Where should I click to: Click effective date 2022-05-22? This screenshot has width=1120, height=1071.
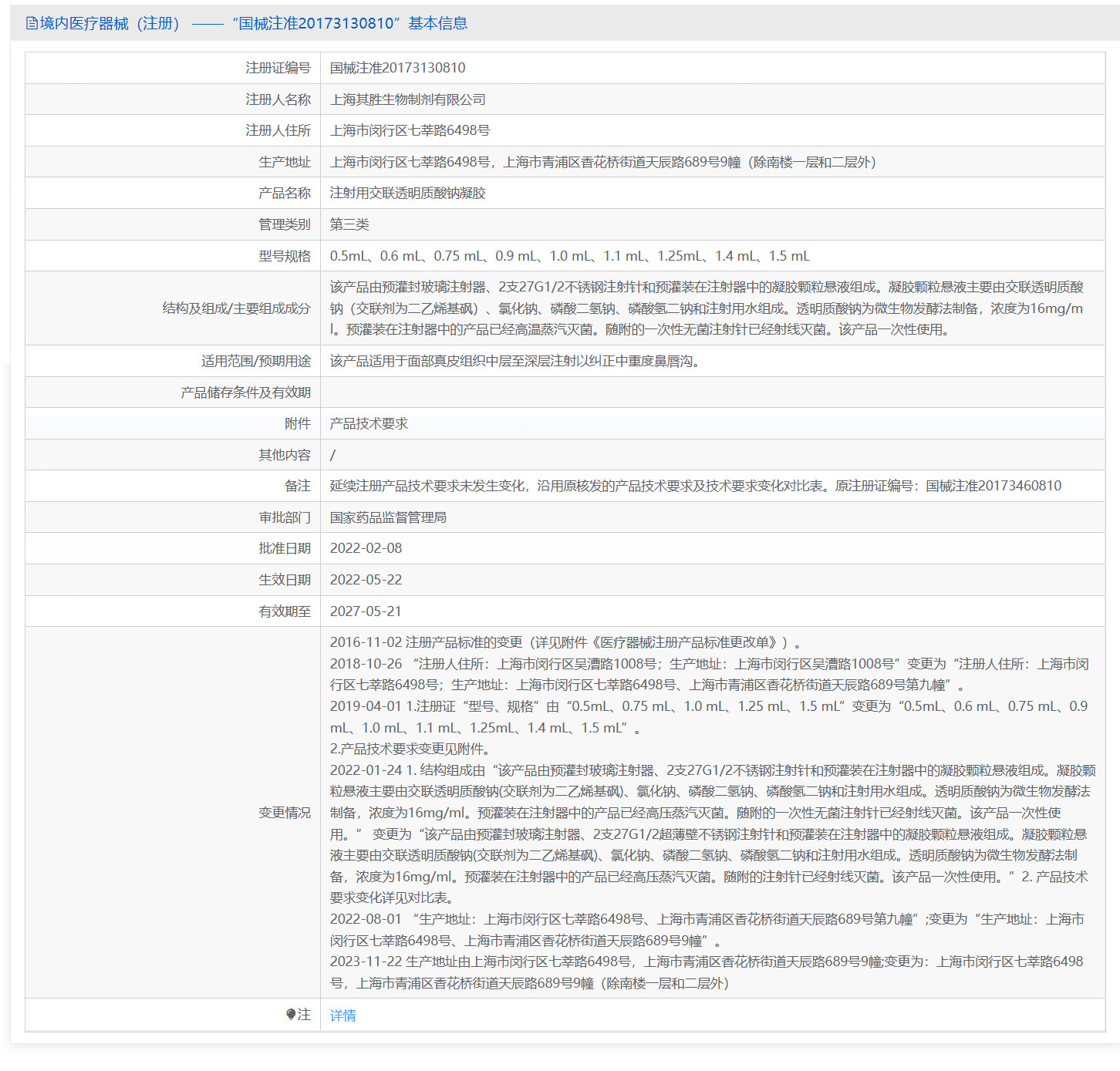click(x=366, y=580)
